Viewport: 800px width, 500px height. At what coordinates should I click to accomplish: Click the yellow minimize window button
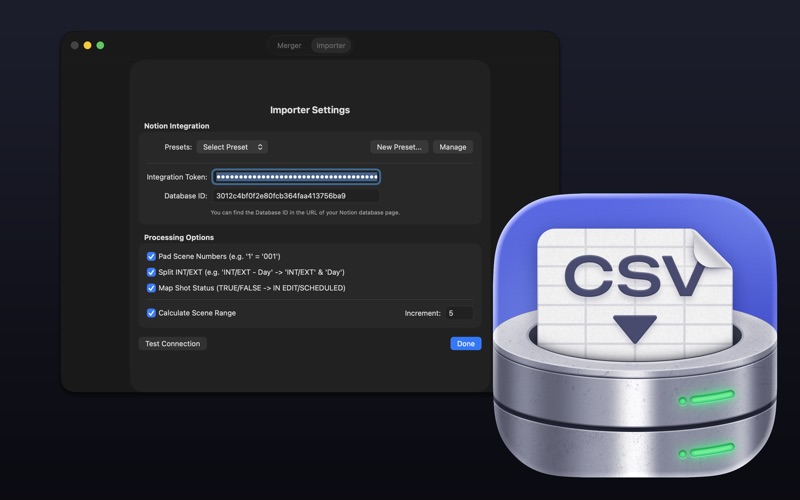pos(87,45)
